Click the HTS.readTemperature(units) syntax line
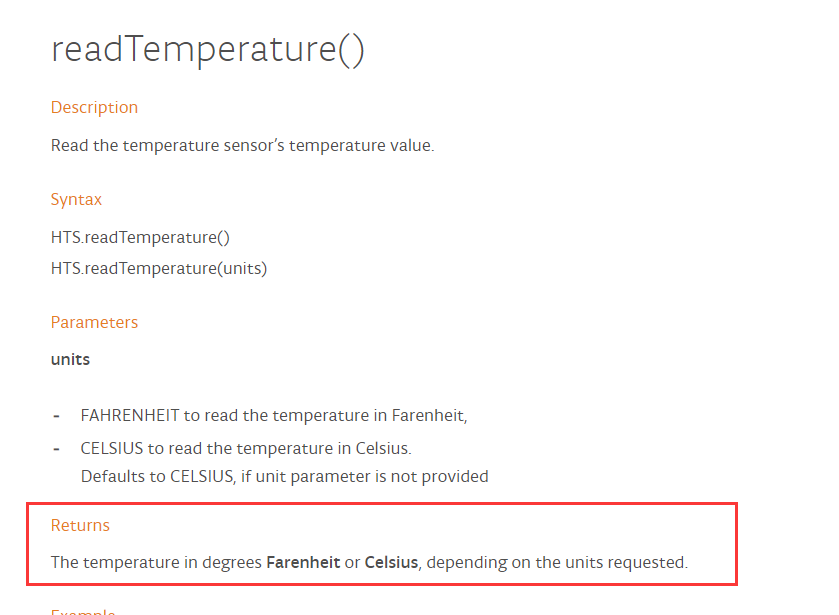Image resolution: width=839 pixels, height=615 pixels. (159, 268)
